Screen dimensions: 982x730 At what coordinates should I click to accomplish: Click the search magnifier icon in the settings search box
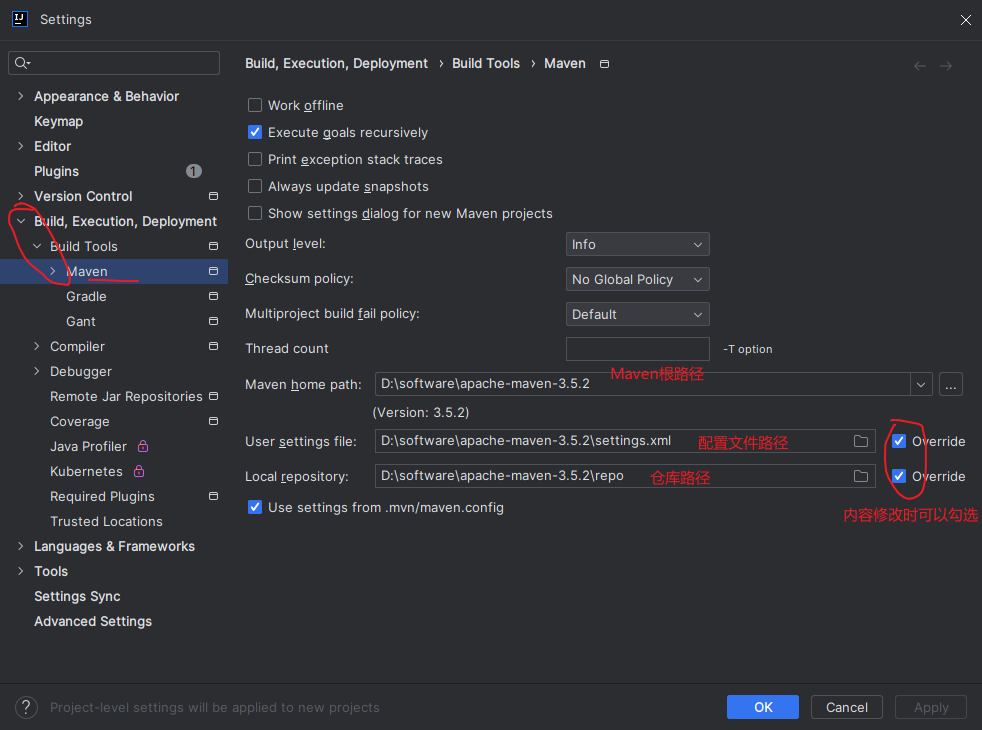click(21, 63)
